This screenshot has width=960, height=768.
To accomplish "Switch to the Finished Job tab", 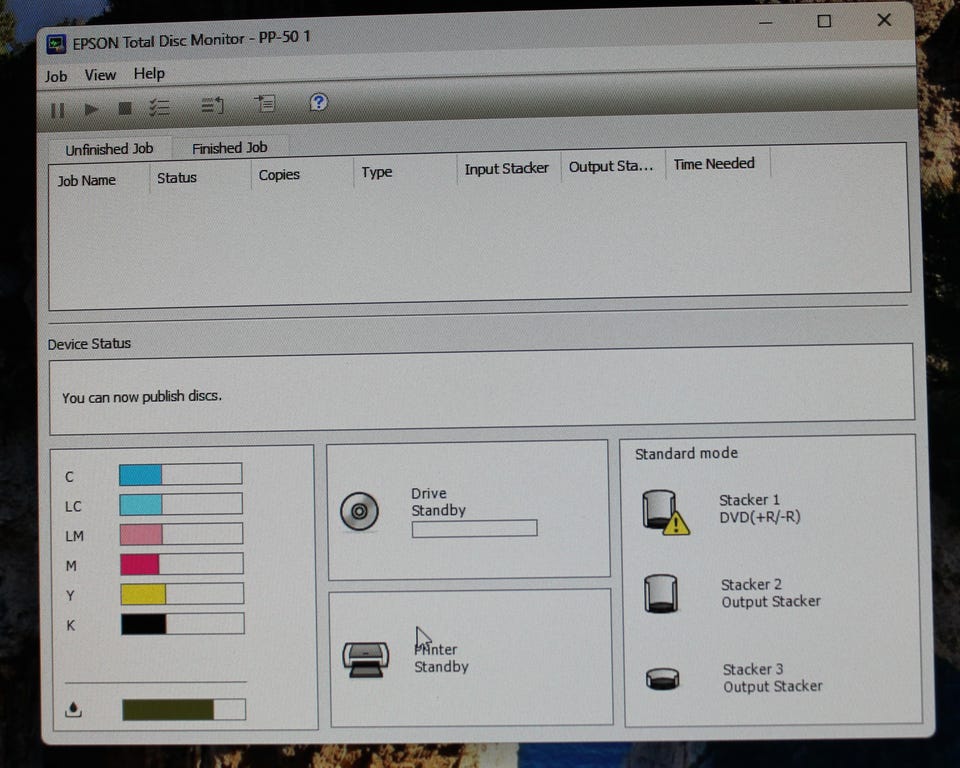I will [x=230, y=148].
